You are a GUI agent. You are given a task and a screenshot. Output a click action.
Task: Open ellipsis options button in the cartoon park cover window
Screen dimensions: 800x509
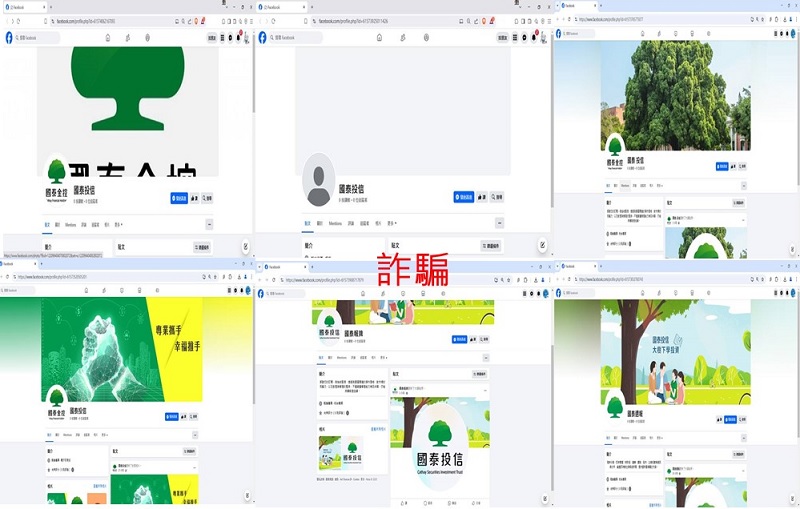click(744, 438)
